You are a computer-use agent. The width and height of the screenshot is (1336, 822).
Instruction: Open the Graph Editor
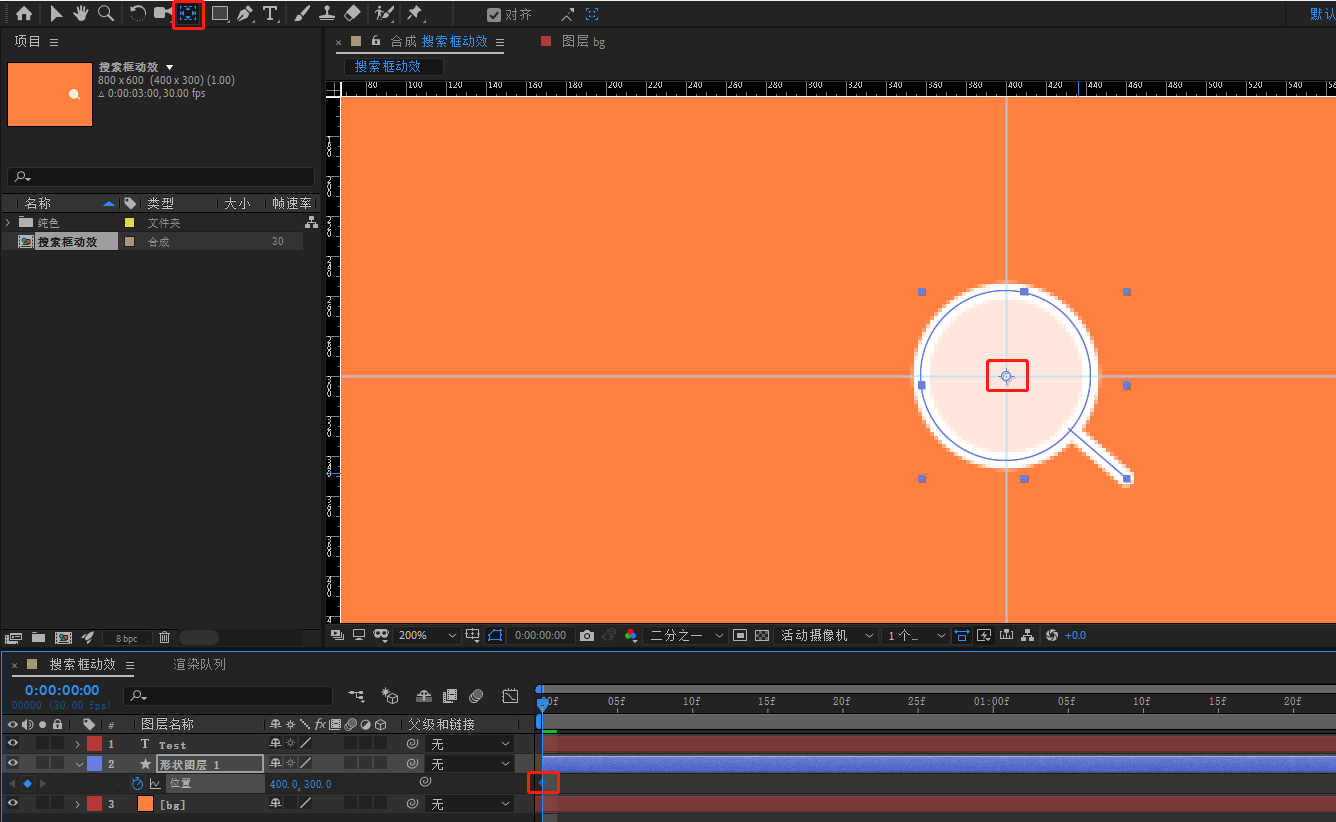[510, 695]
